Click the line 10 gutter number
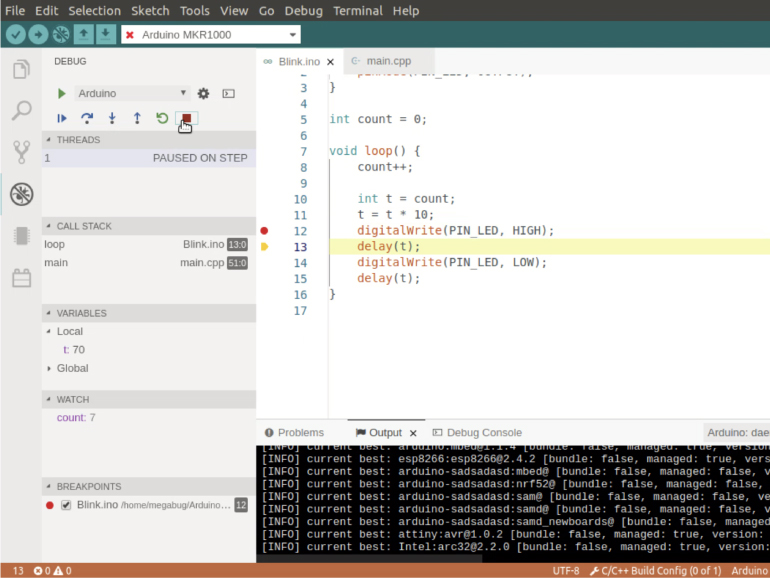Image resolution: width=770 pixels, height=578 pixels. [x=300, y=199]
